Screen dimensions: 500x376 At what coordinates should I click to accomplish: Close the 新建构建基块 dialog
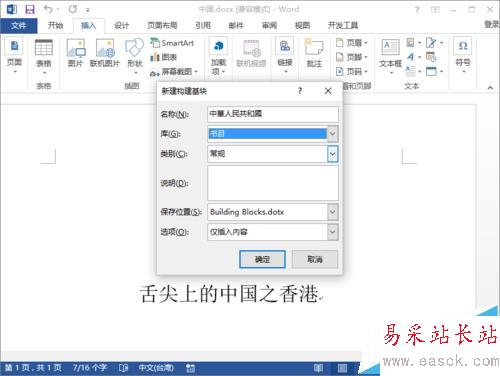328,91
